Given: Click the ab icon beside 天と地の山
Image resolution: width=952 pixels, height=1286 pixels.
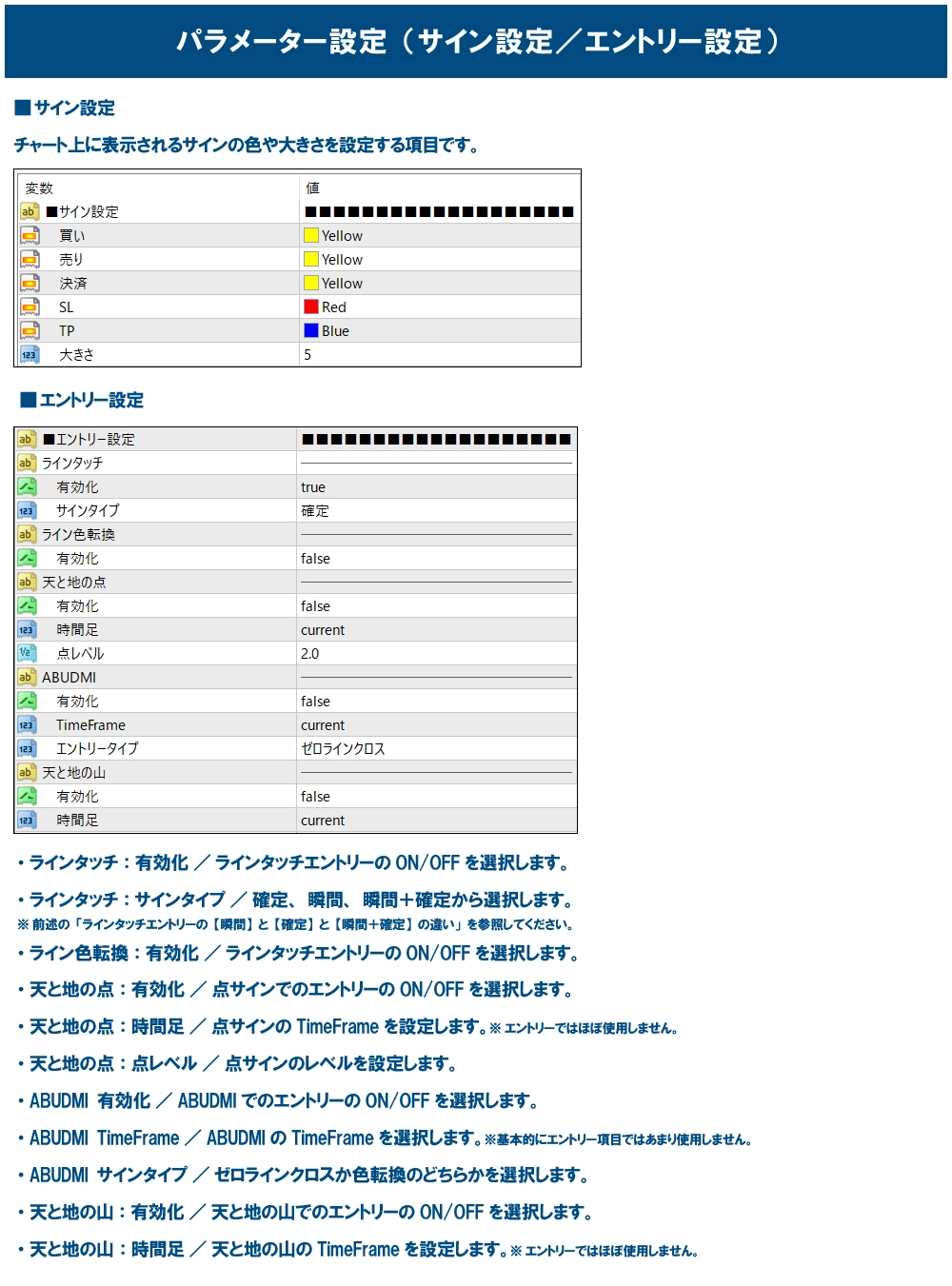Looking at the screenshot, I should coord(27,772).
